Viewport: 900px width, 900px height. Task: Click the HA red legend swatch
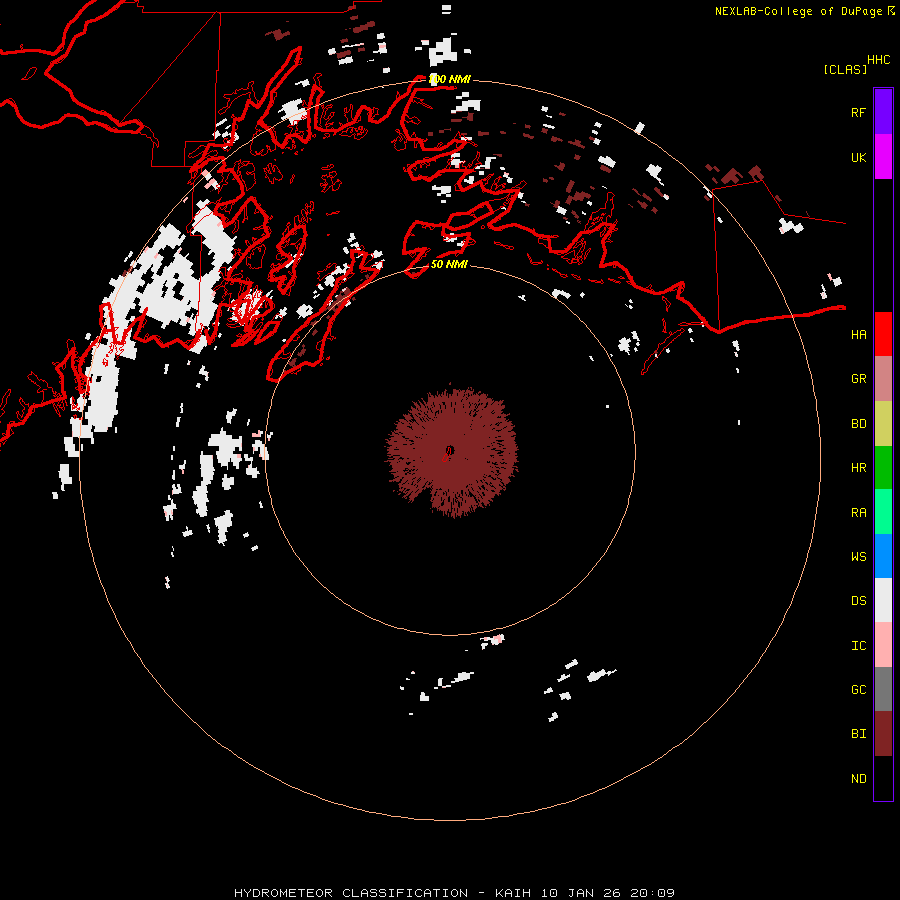[x=883, y=334]
